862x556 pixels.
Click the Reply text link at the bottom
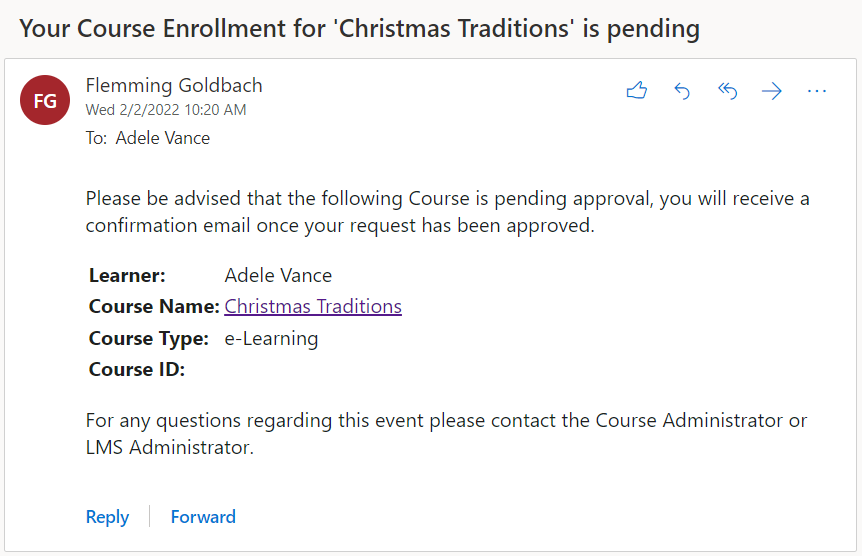[x=107, y=517]
